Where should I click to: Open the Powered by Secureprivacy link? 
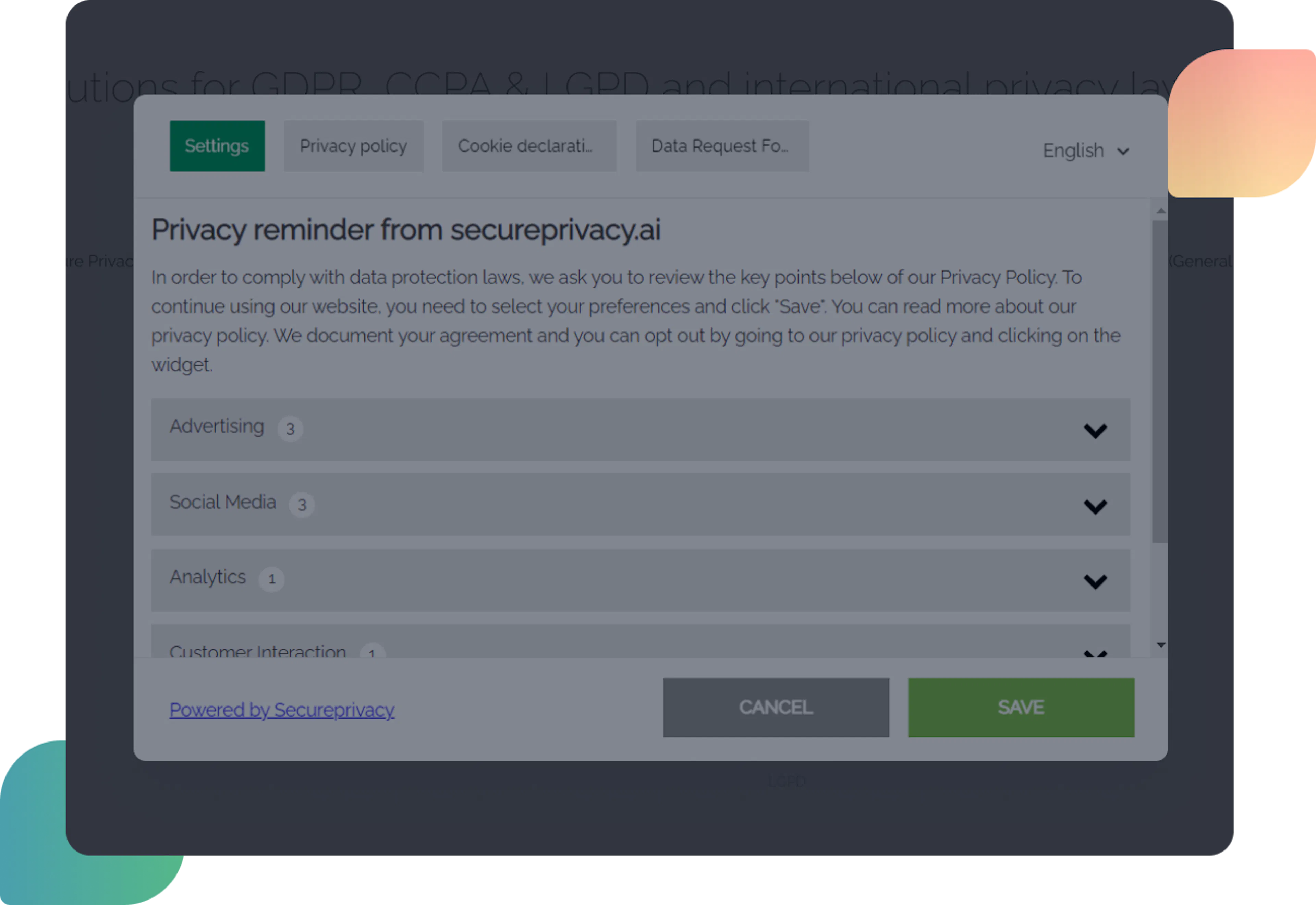[282, 709]
